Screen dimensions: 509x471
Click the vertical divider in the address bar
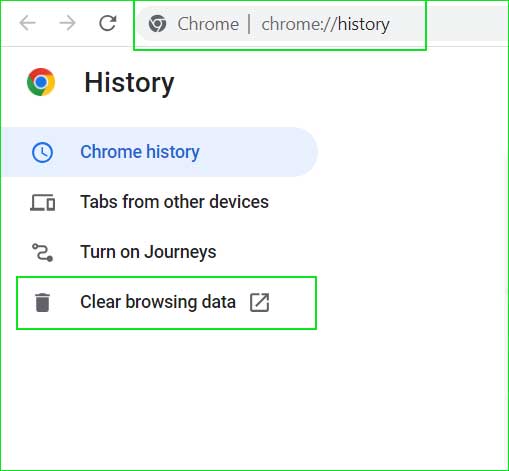pyautogui.click(x=249, y=24)
